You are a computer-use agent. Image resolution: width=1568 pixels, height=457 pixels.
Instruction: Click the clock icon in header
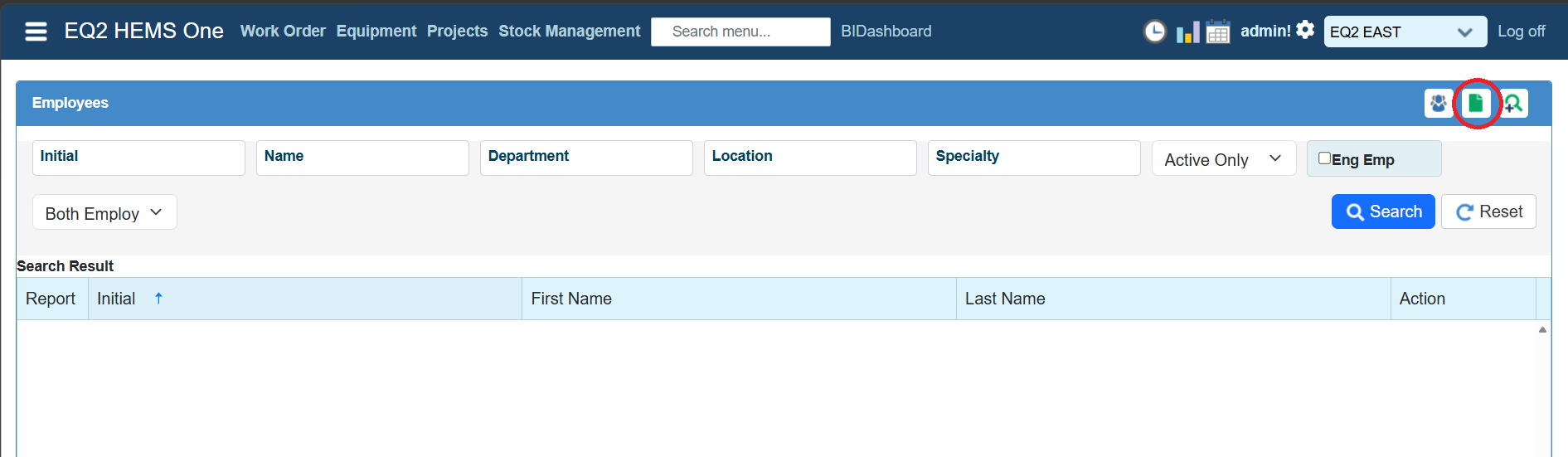pos(1154,32)
